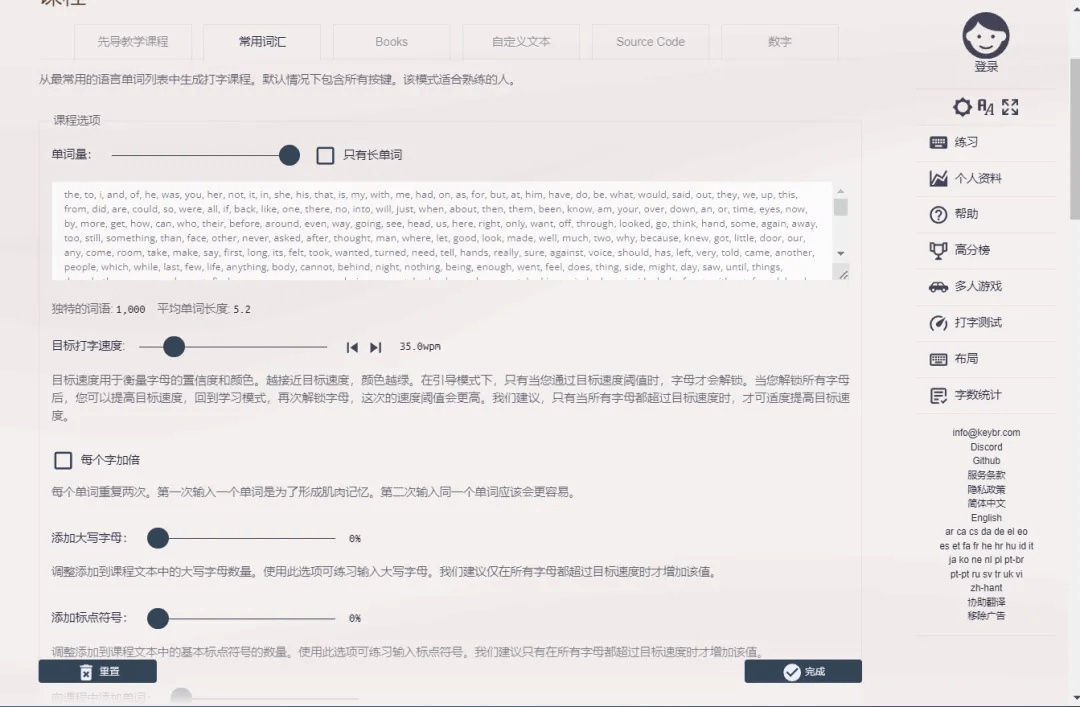Switch to the 自定义文本 tab
The image size is (1080, 707).
(x=521, y=42)
